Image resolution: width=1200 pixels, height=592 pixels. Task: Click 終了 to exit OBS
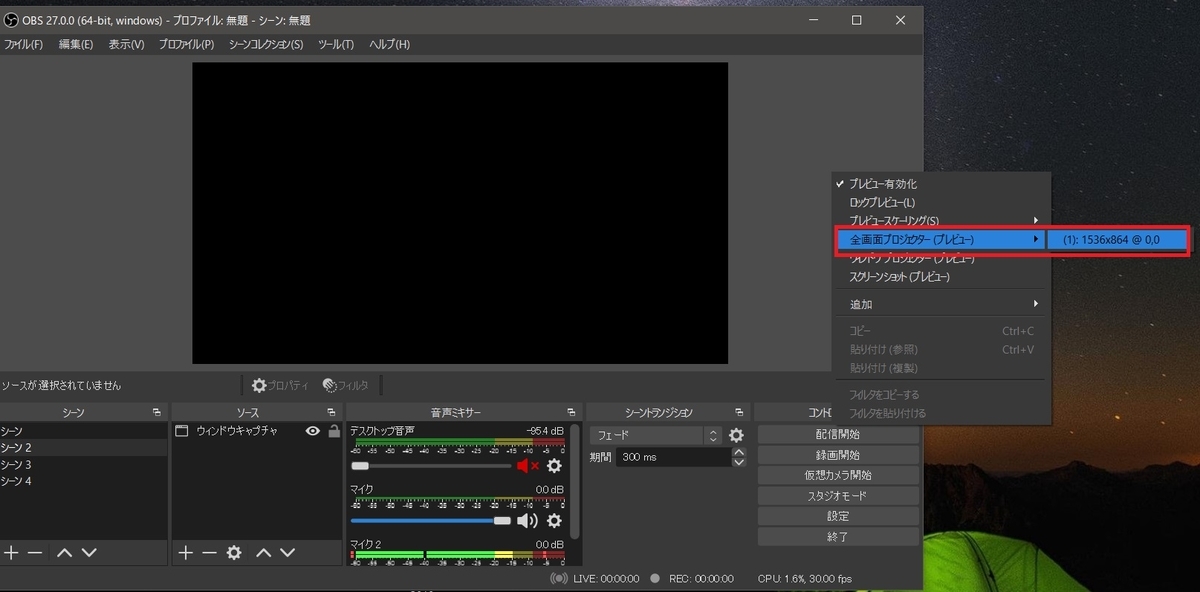pos(838,537)
